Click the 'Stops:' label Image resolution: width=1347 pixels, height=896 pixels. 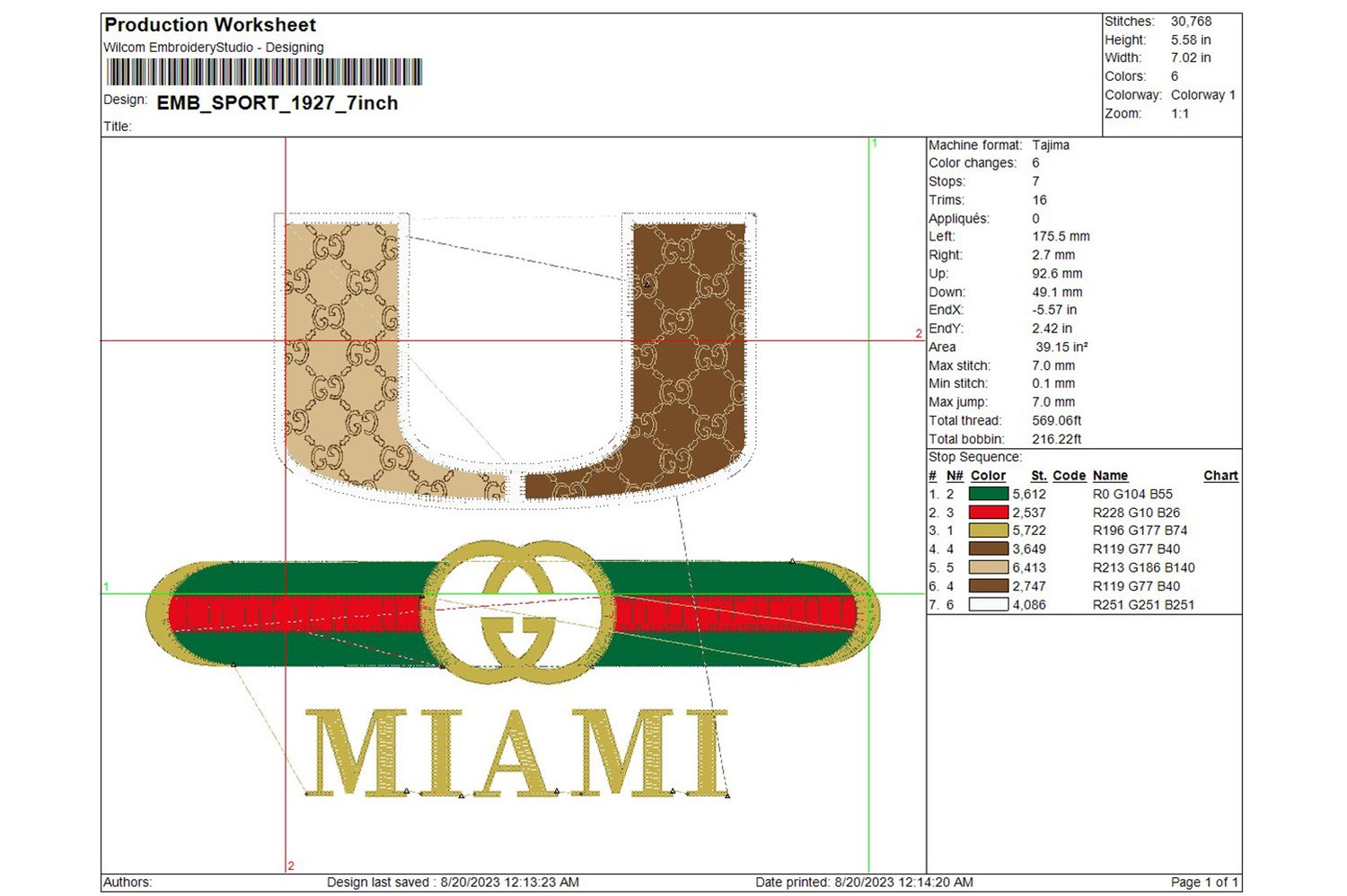[946, 181]
